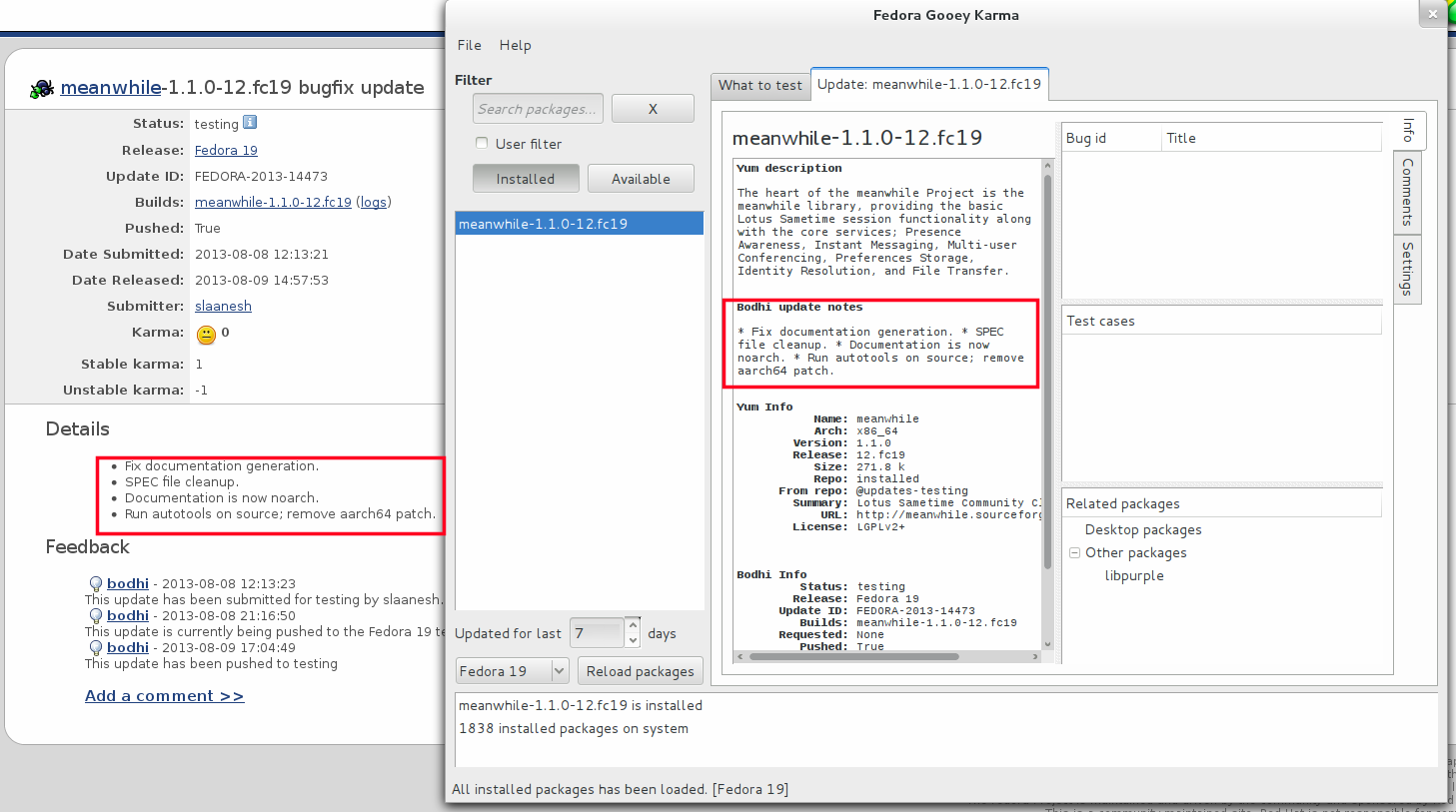This screenshot has height=812, width=1456.
Task: Click the comment bubble icon beside first bodhi entry
Action: (x=96, y=584)
